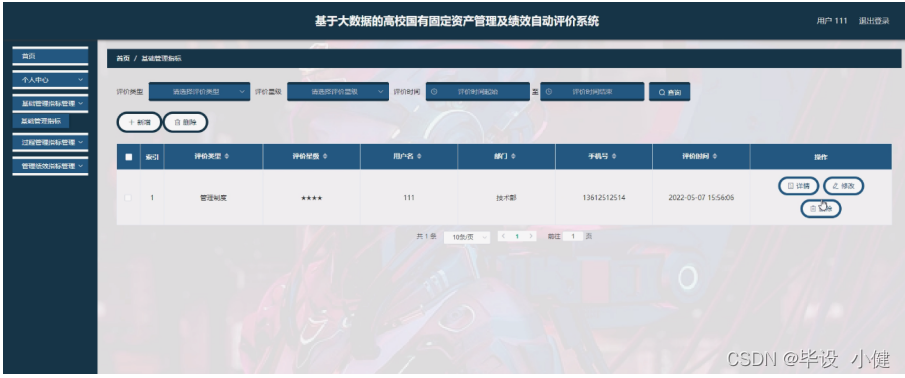
Task: Sort by 评价时间 column arrows
Action: [x=715, y=156]
